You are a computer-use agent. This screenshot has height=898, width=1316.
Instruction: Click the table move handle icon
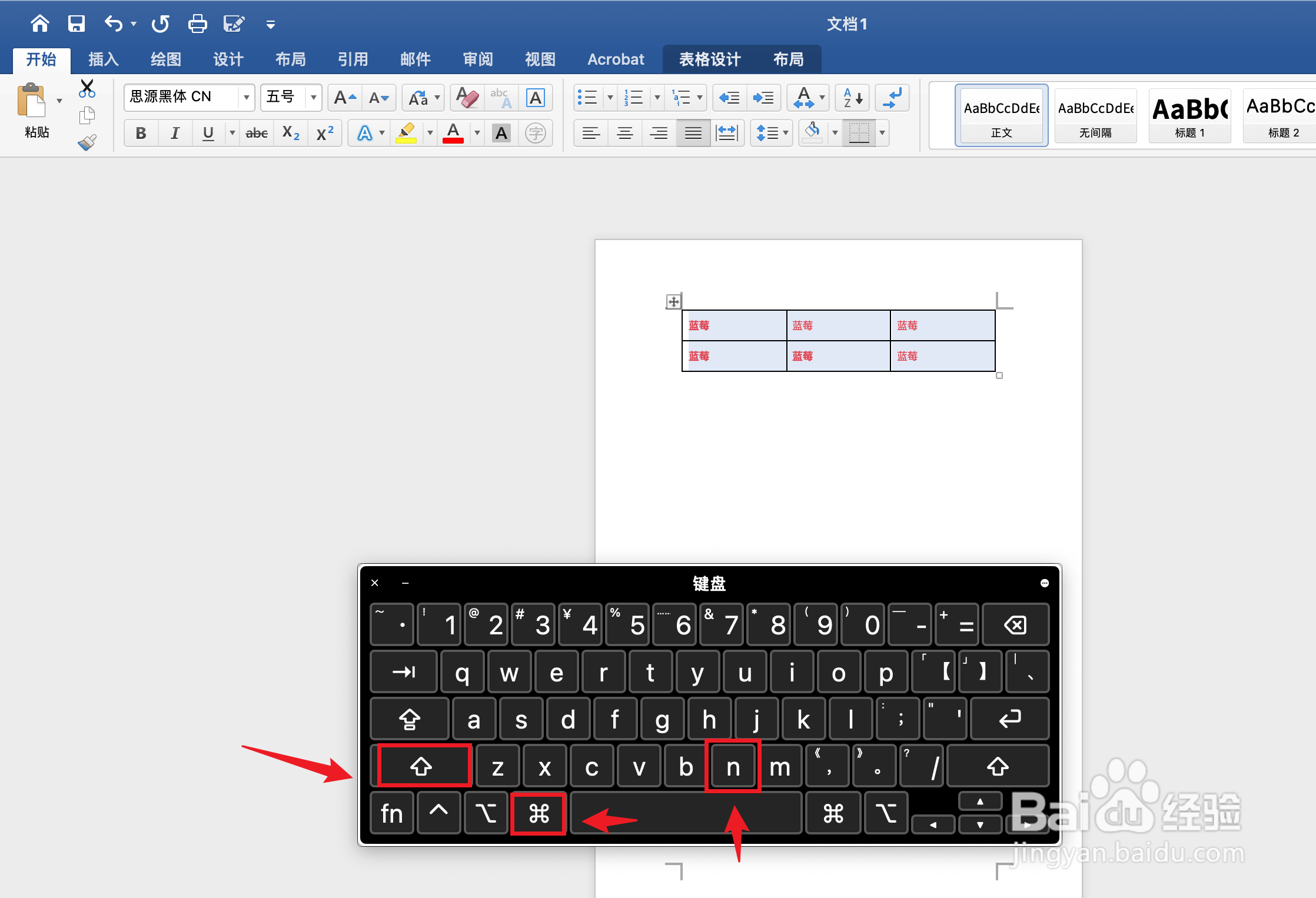(x=673, y=302)
